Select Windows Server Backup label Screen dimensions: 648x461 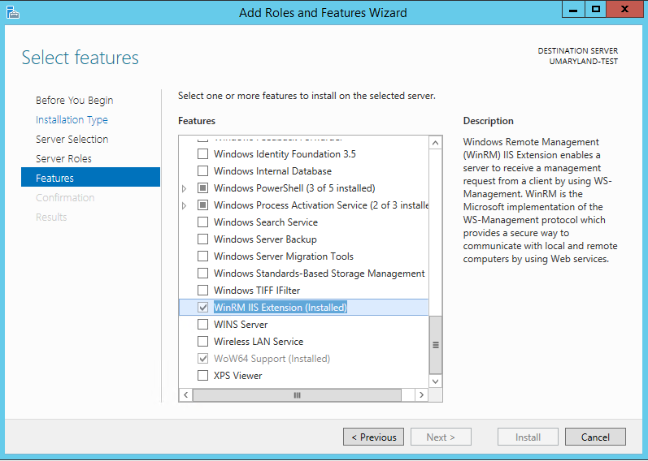pyautogui.click(x=265, y=239)
